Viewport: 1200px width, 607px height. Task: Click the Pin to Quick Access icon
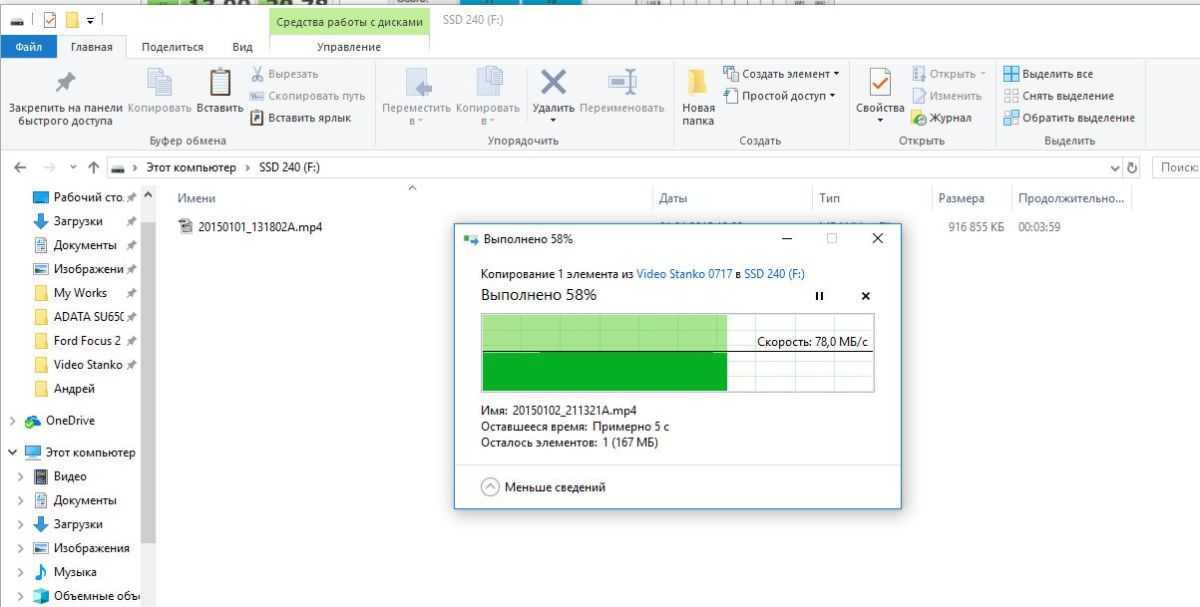(65, 82)
